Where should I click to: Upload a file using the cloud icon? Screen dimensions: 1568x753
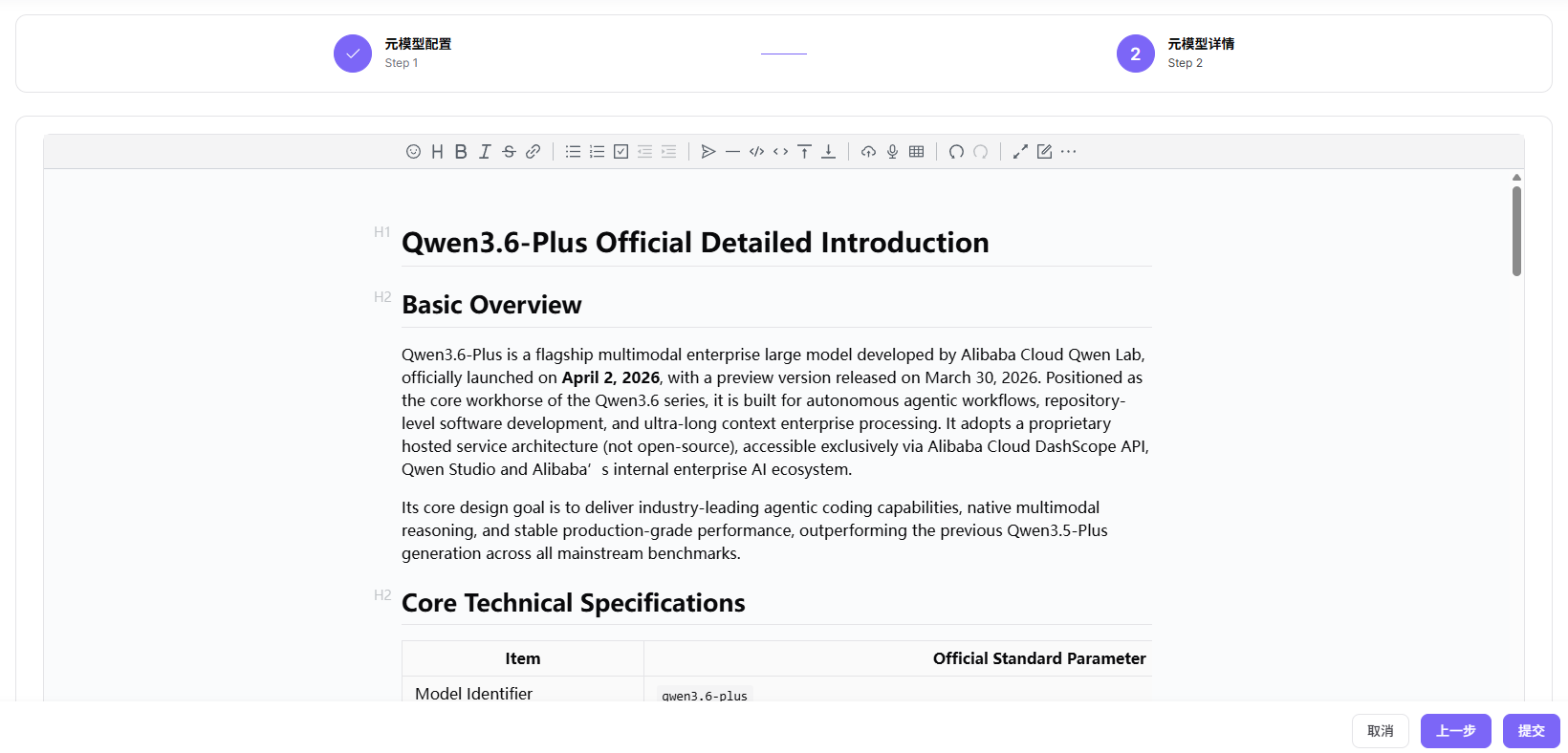(x=868, y=152)
